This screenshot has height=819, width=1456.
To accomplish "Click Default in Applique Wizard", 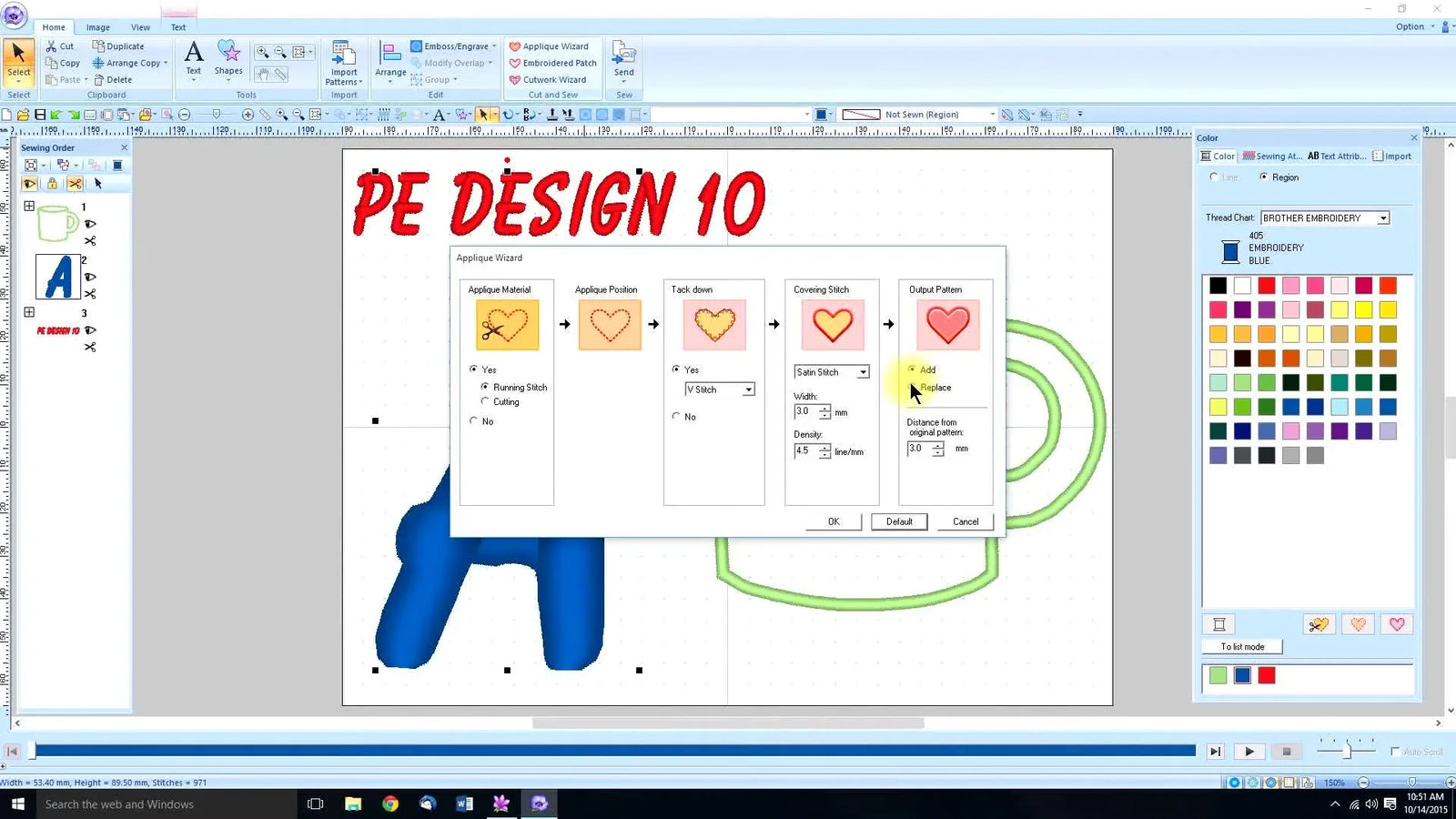I will (x=899, y=521).
